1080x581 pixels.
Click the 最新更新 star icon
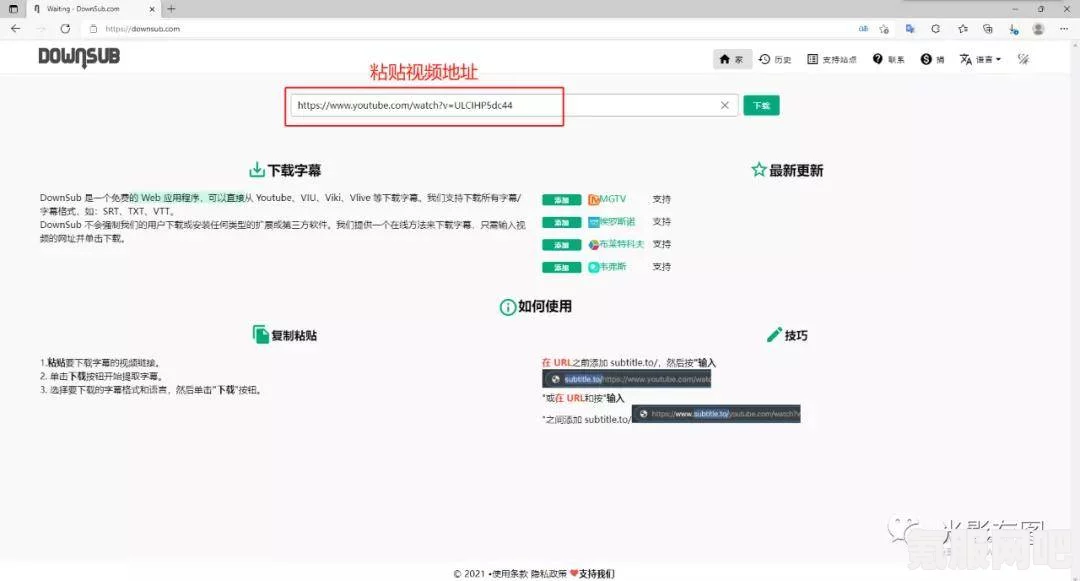[758, 169]
